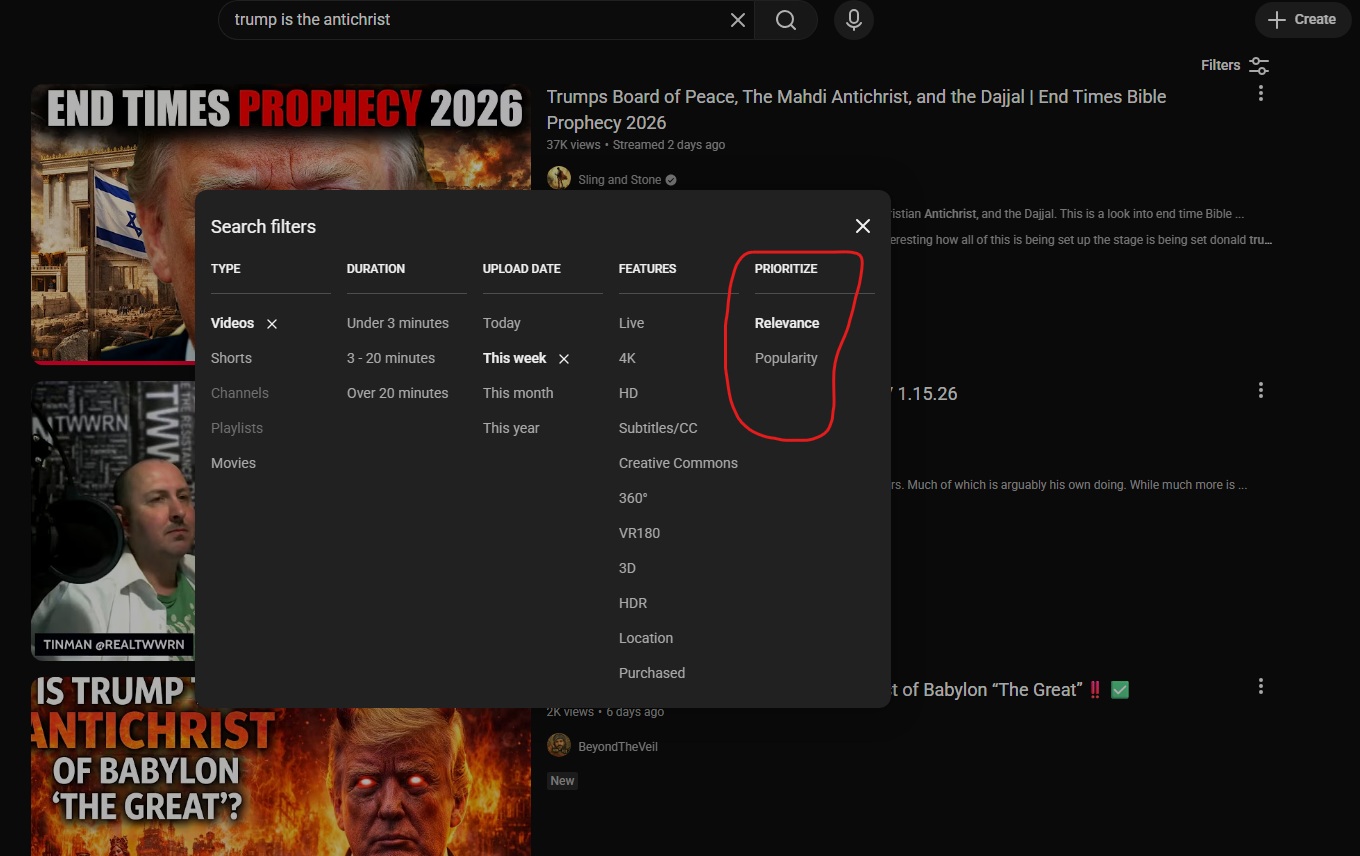Open the Babylon "The Great" video title
The image size is (1360, 856).
click(1012, 690)
